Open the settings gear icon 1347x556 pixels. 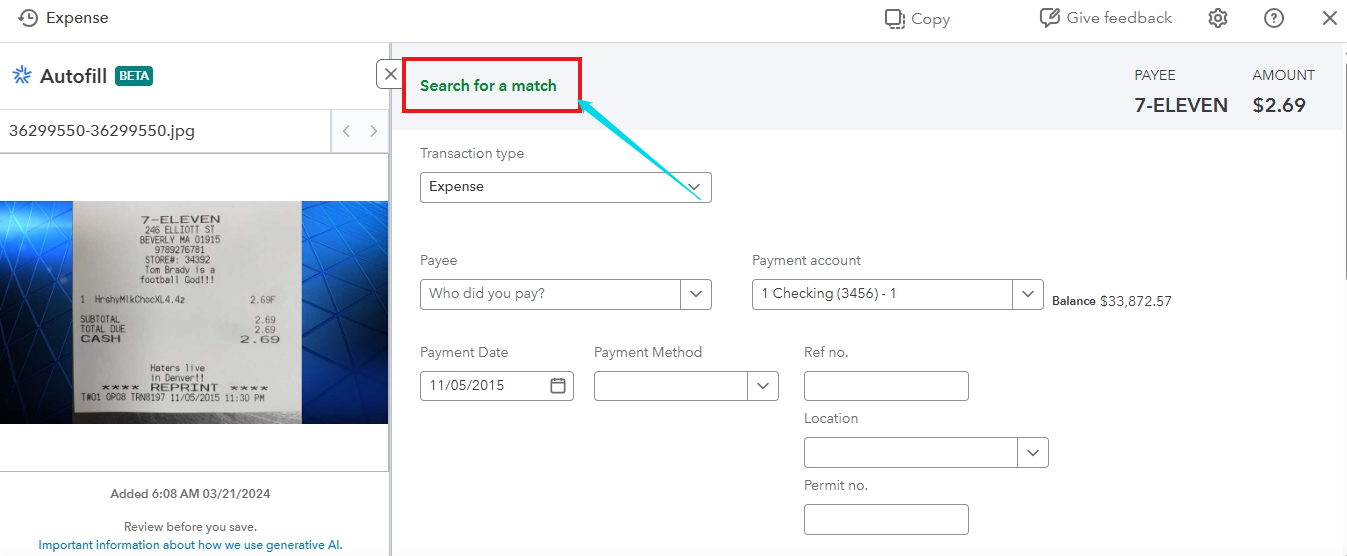[x=1217, y=18]
